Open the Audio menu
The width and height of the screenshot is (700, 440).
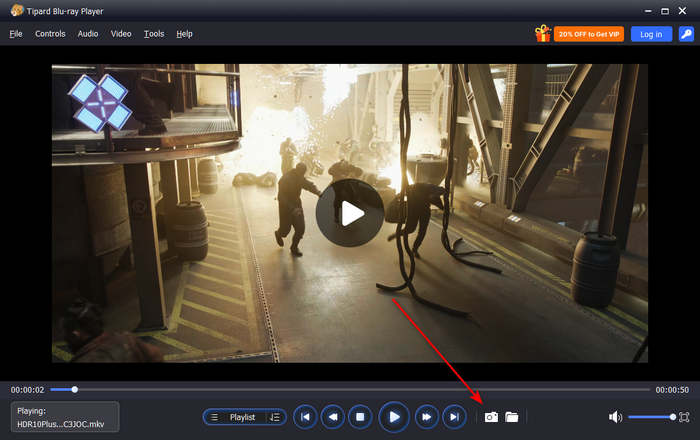88,34
